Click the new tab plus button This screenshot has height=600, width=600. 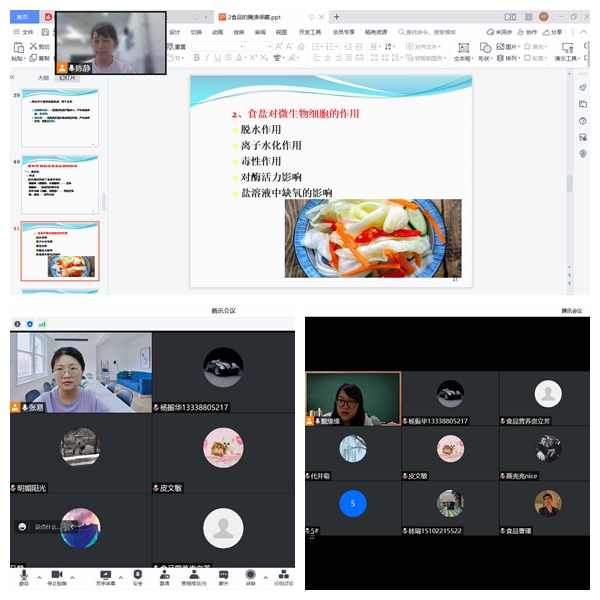click(337, 16)
